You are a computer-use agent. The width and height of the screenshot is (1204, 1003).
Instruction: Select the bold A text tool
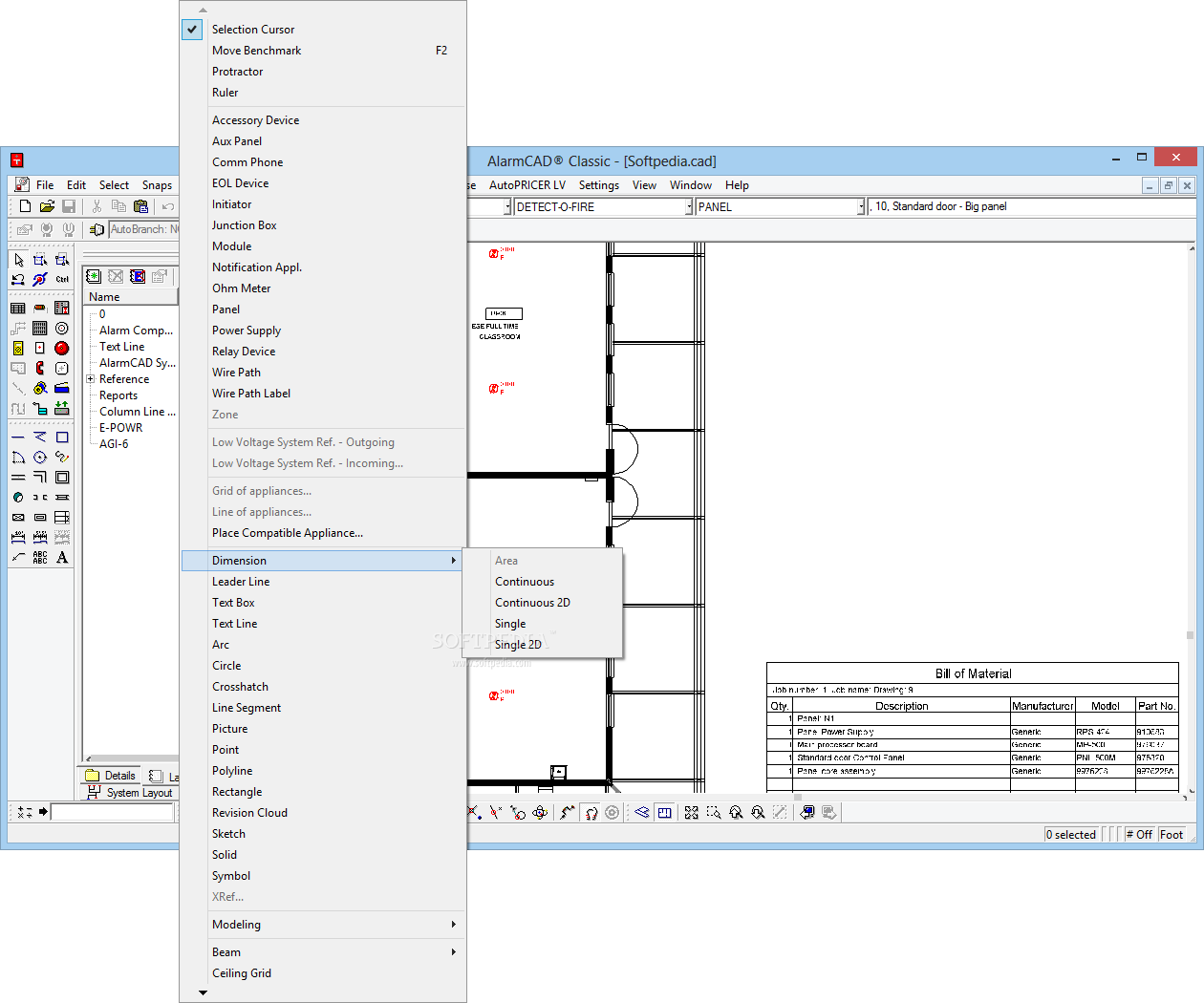pos(62,557)
